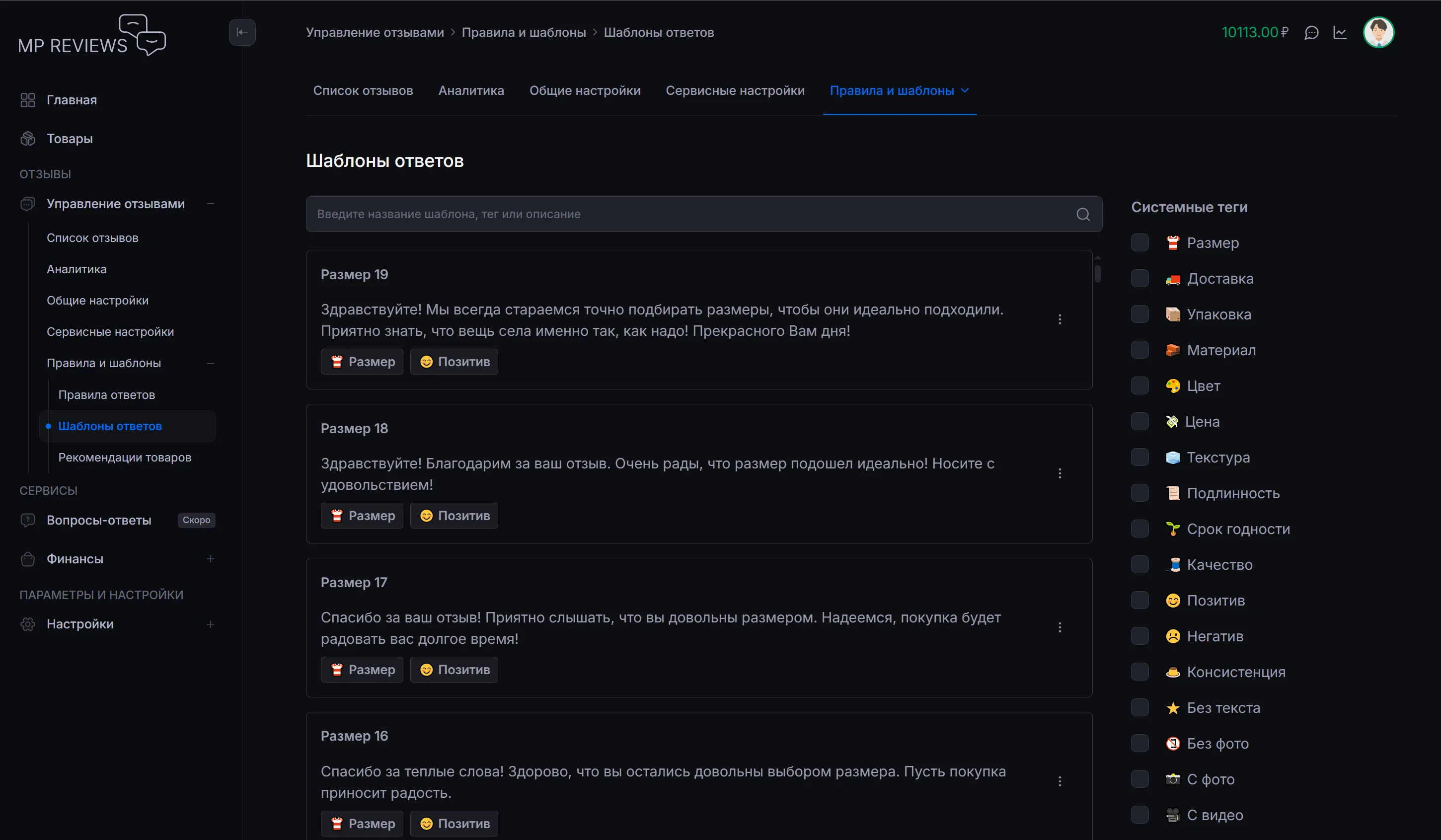
Task: Click the search magnifier icon
Action: click(1082, 214)
